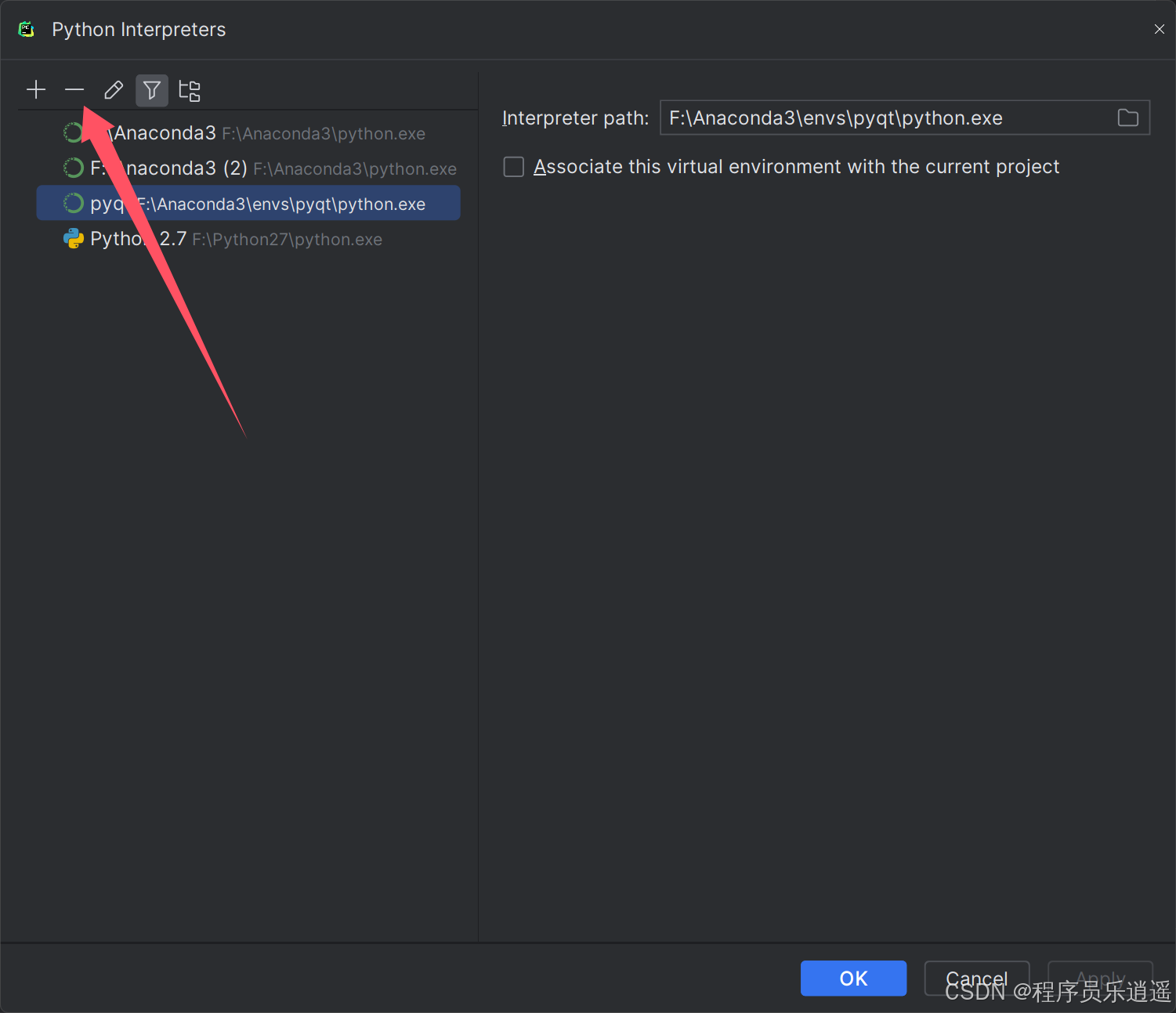Confirm changes with the OK button
Screen dimensions: 1176x1013
pyautogui.click(x=853, y=979)
